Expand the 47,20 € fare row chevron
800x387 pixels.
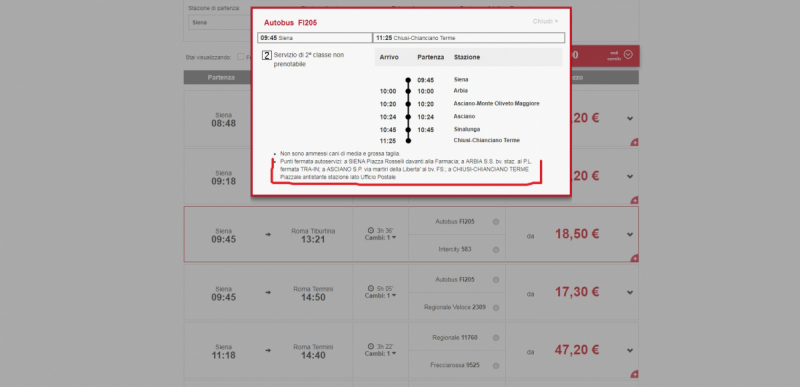(x=630, y=351)
